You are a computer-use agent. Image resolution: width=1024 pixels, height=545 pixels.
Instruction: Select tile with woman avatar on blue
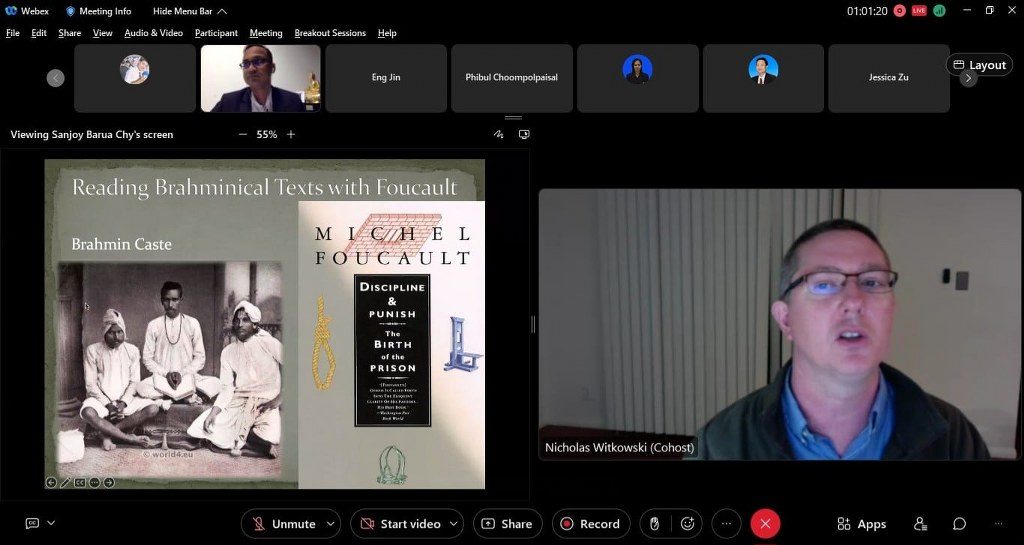point(637,78)
